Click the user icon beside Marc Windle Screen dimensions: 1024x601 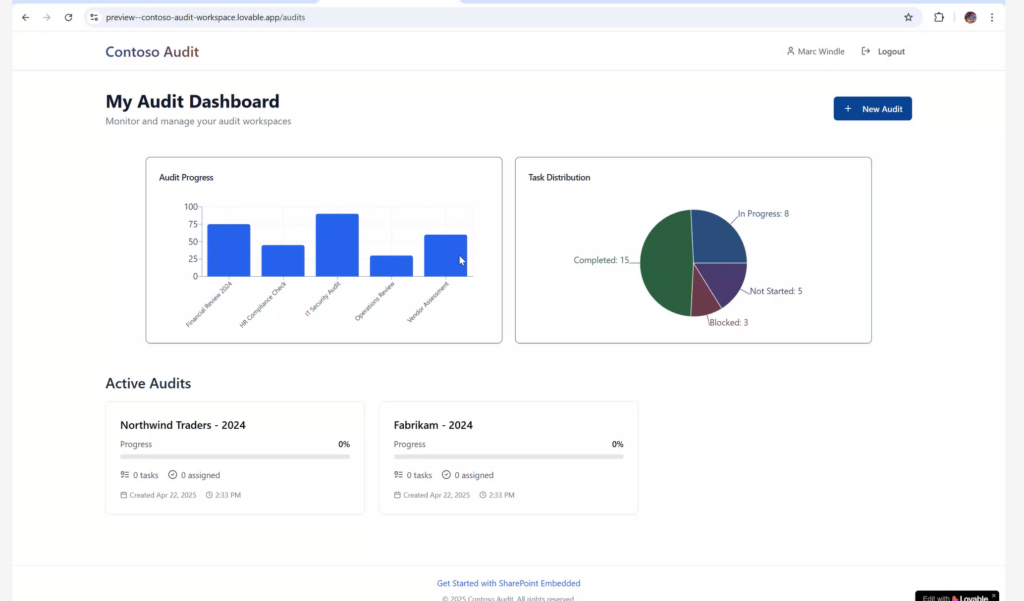coord(790,51)
